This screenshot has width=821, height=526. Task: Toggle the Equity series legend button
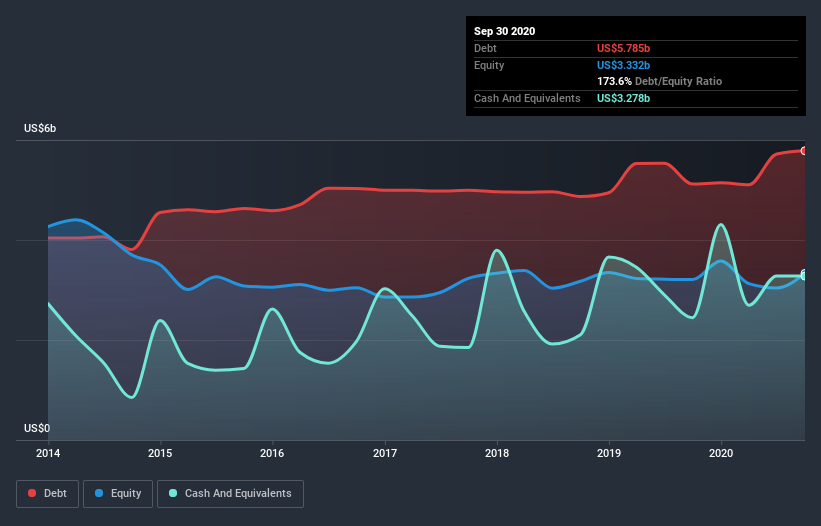pyautogui.click(x=118, y=494)
